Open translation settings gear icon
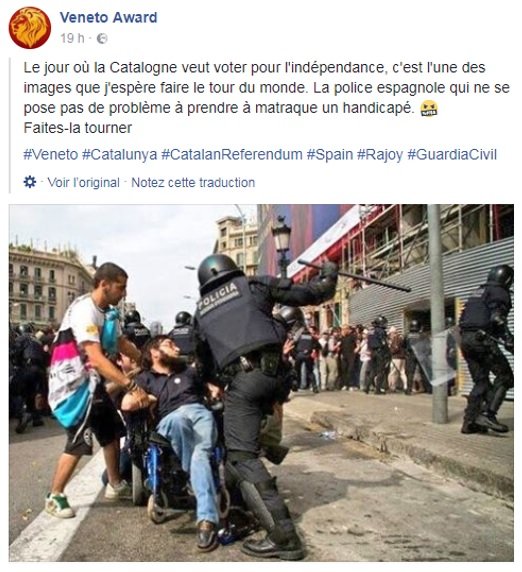522x572 pixels. [x=30, y=182]
